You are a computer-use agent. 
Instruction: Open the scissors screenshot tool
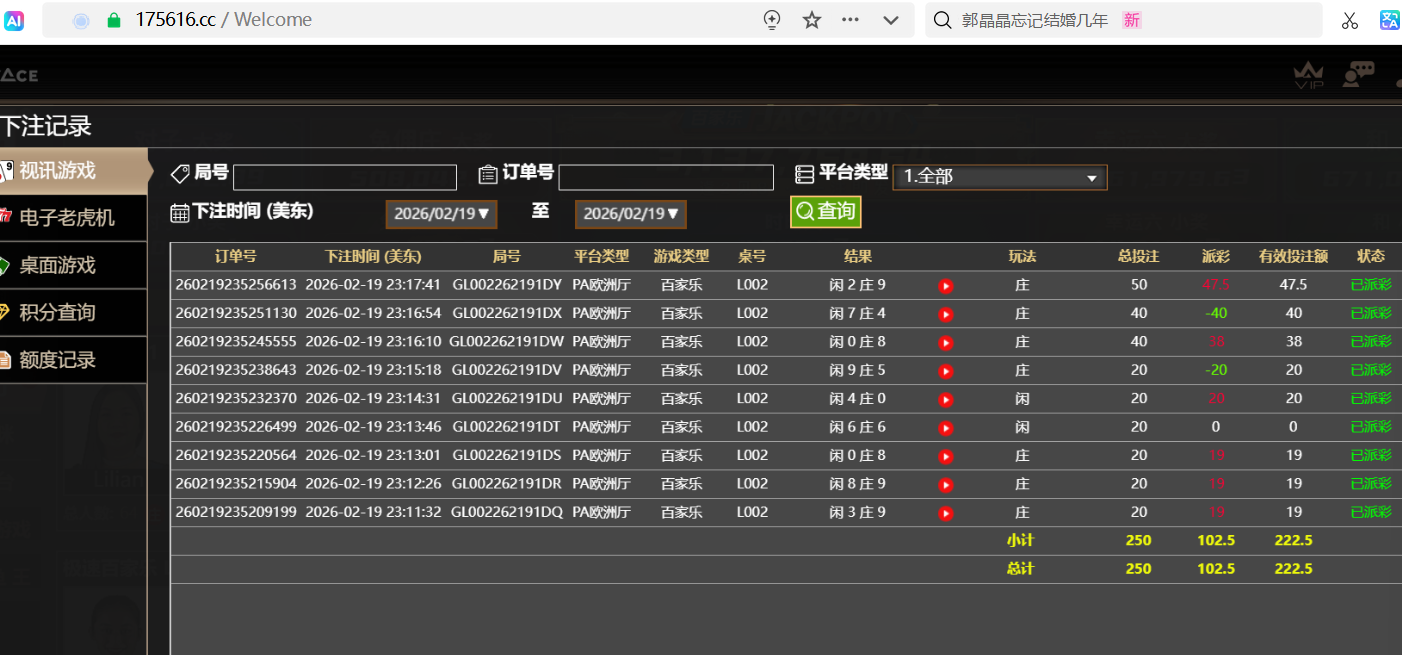tap(1349, 20)
